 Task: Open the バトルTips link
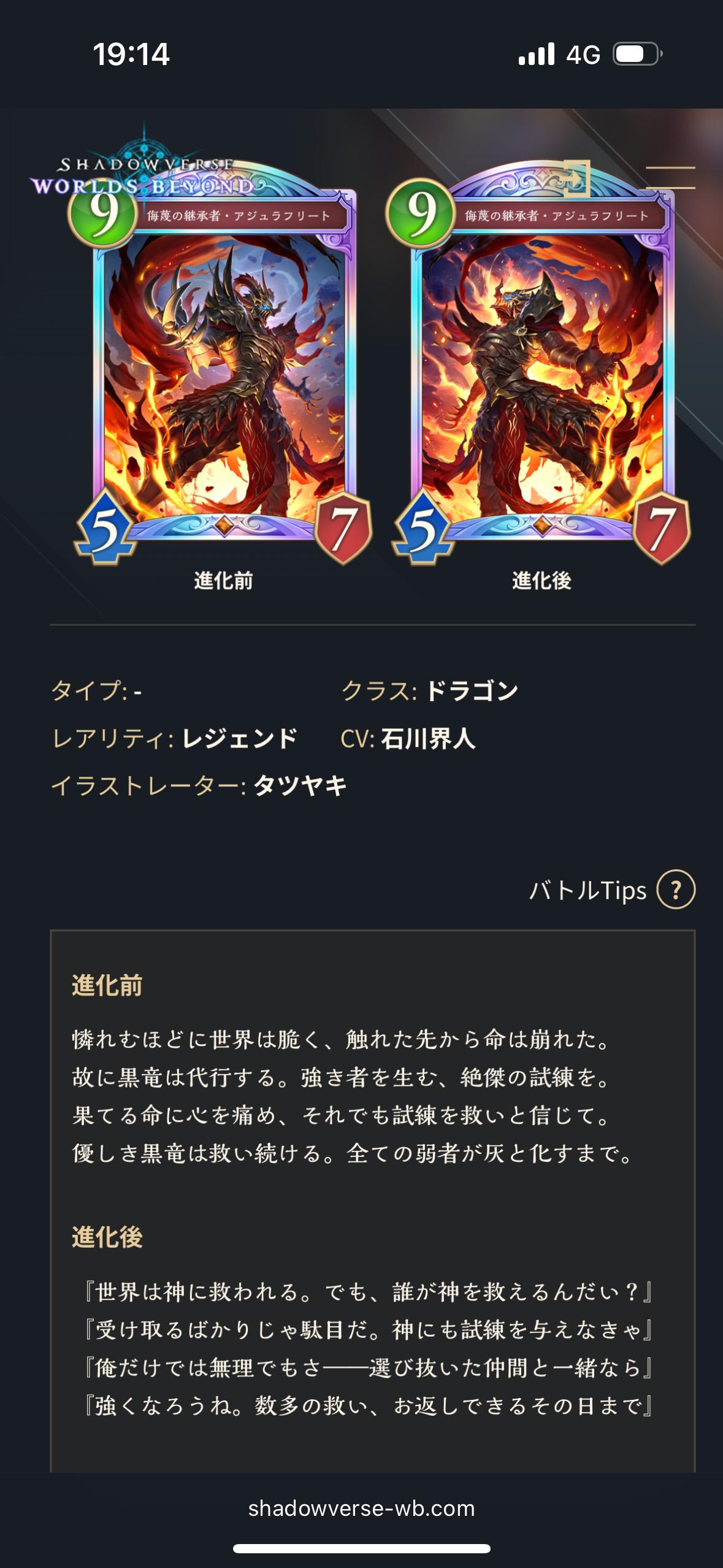tap(588, 890)
